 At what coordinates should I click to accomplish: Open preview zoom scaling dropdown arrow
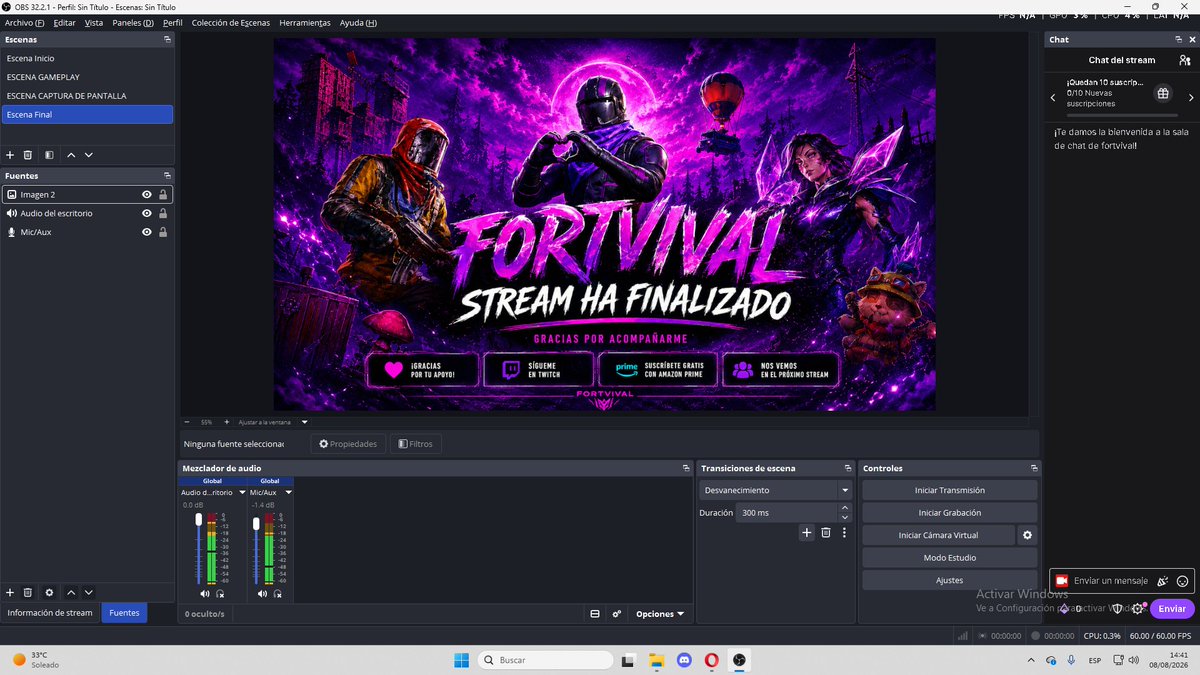click(304, 422)
